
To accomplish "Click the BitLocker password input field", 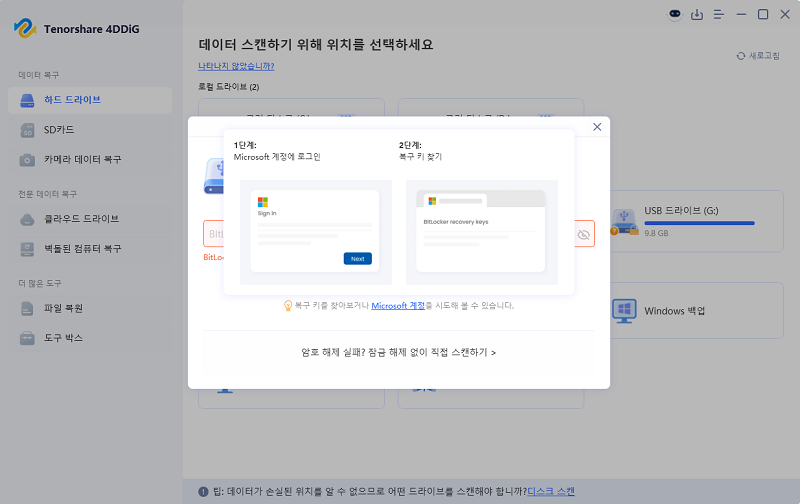I will [x=399, y=234].
